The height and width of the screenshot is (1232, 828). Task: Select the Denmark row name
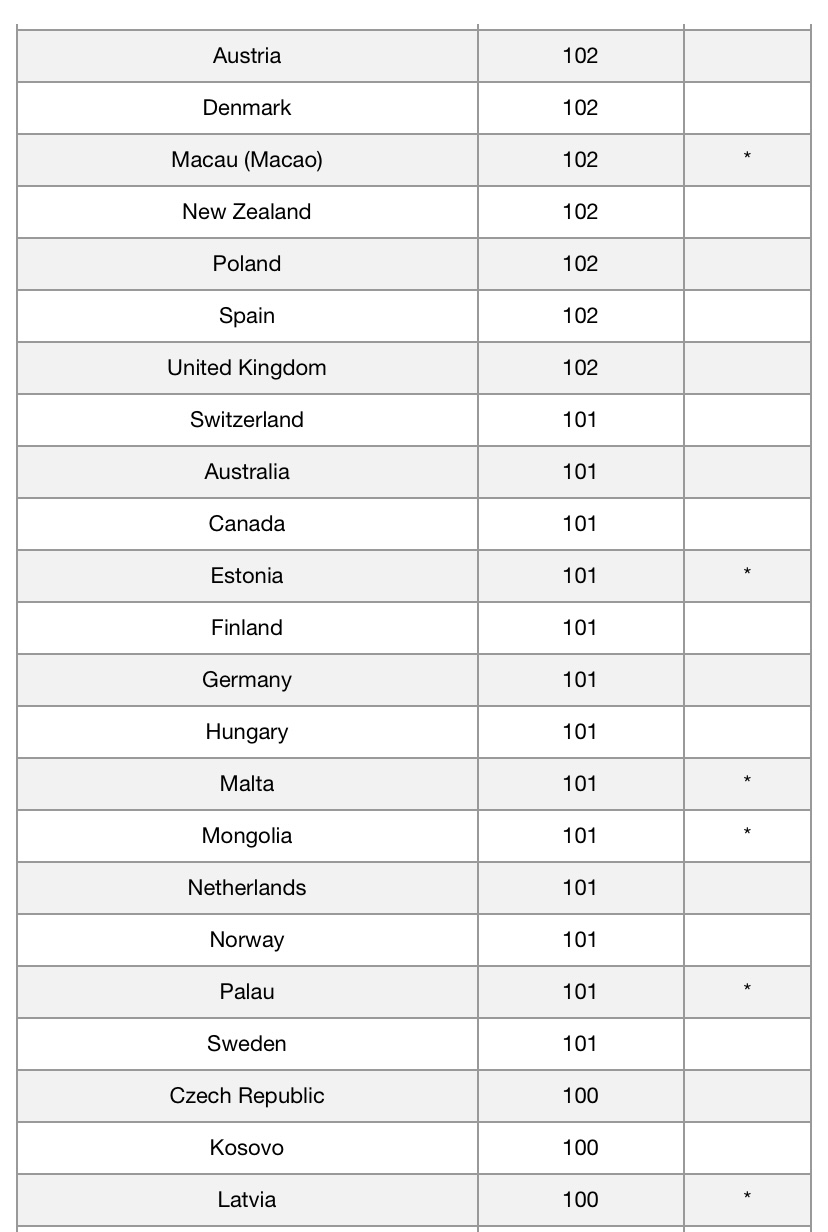[x=247, y=108]
